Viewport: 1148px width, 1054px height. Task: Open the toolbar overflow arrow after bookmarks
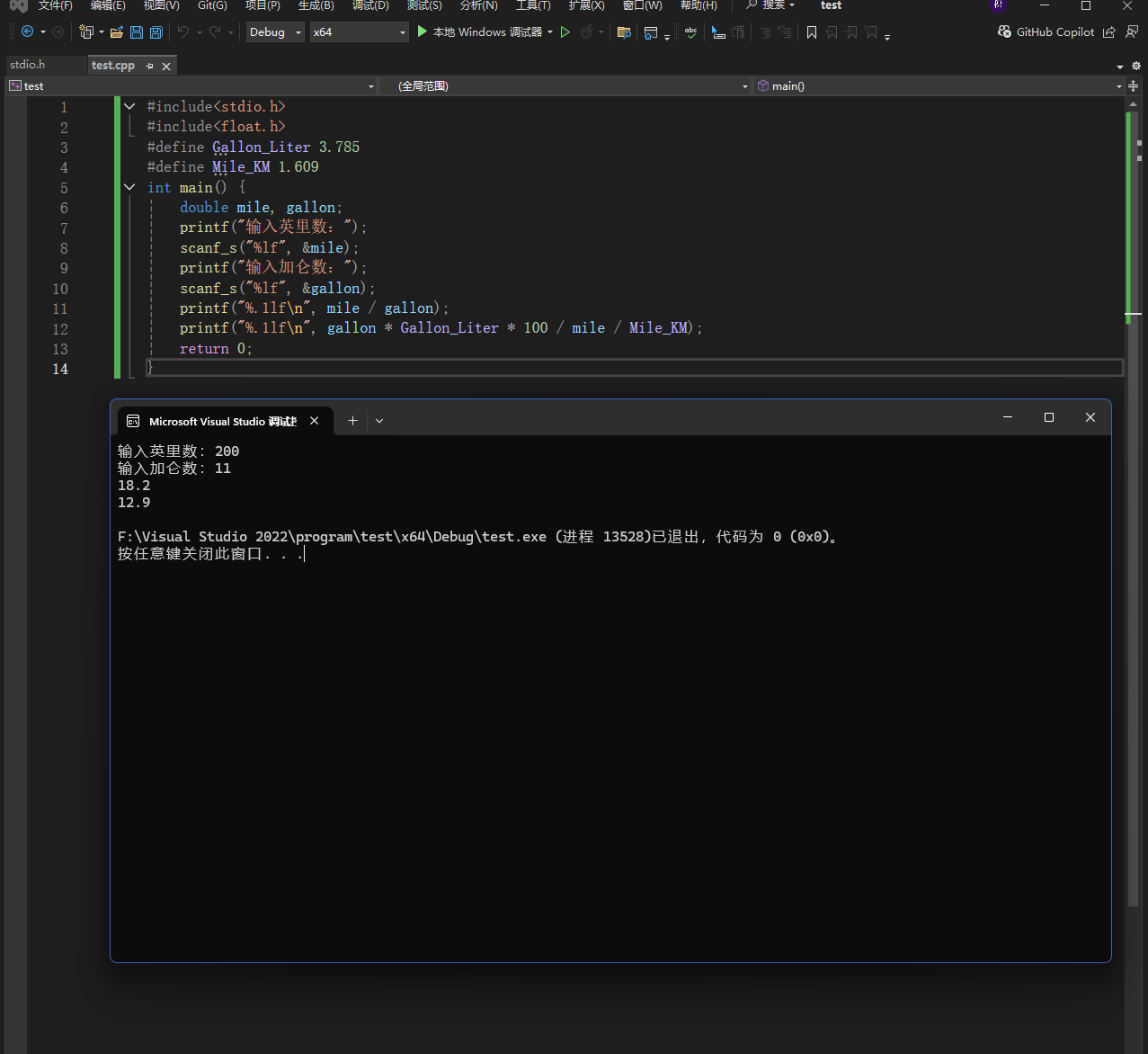coord(887,36)
